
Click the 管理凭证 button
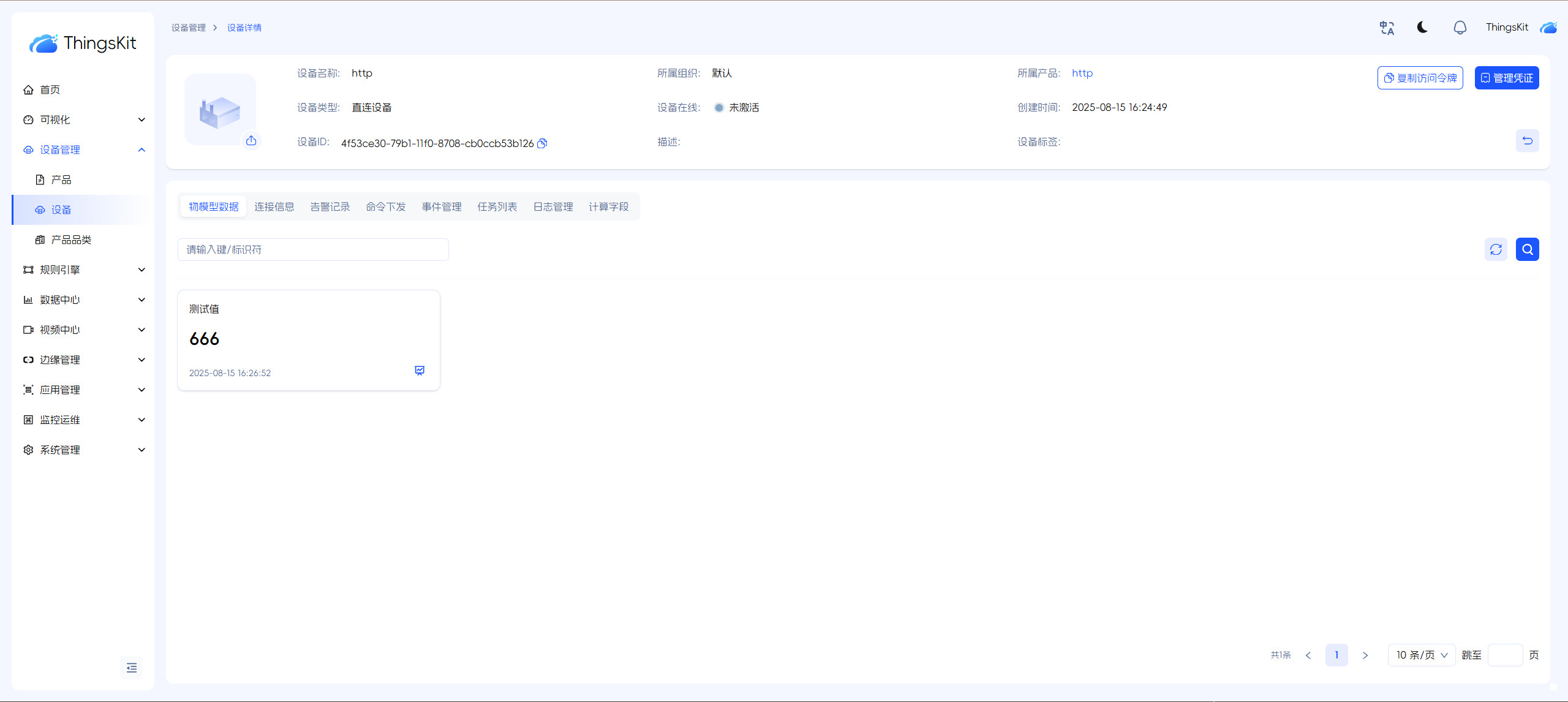point(1506,78)
